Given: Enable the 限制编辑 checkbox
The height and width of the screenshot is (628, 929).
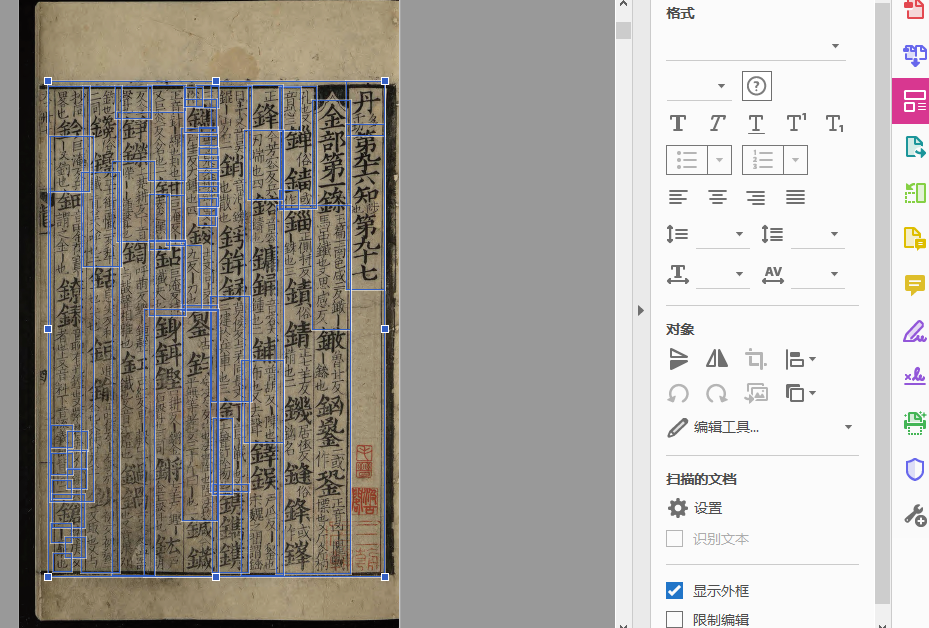Looking at the screenshot, I should pos(675,619).
